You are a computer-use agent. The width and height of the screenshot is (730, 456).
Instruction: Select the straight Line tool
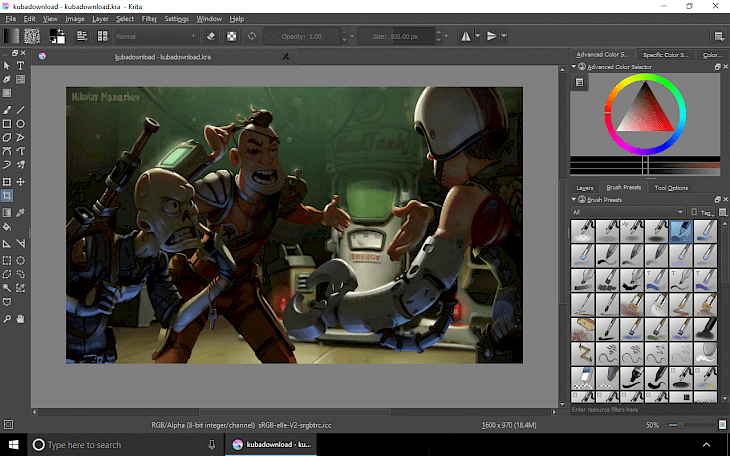point(20,110)
